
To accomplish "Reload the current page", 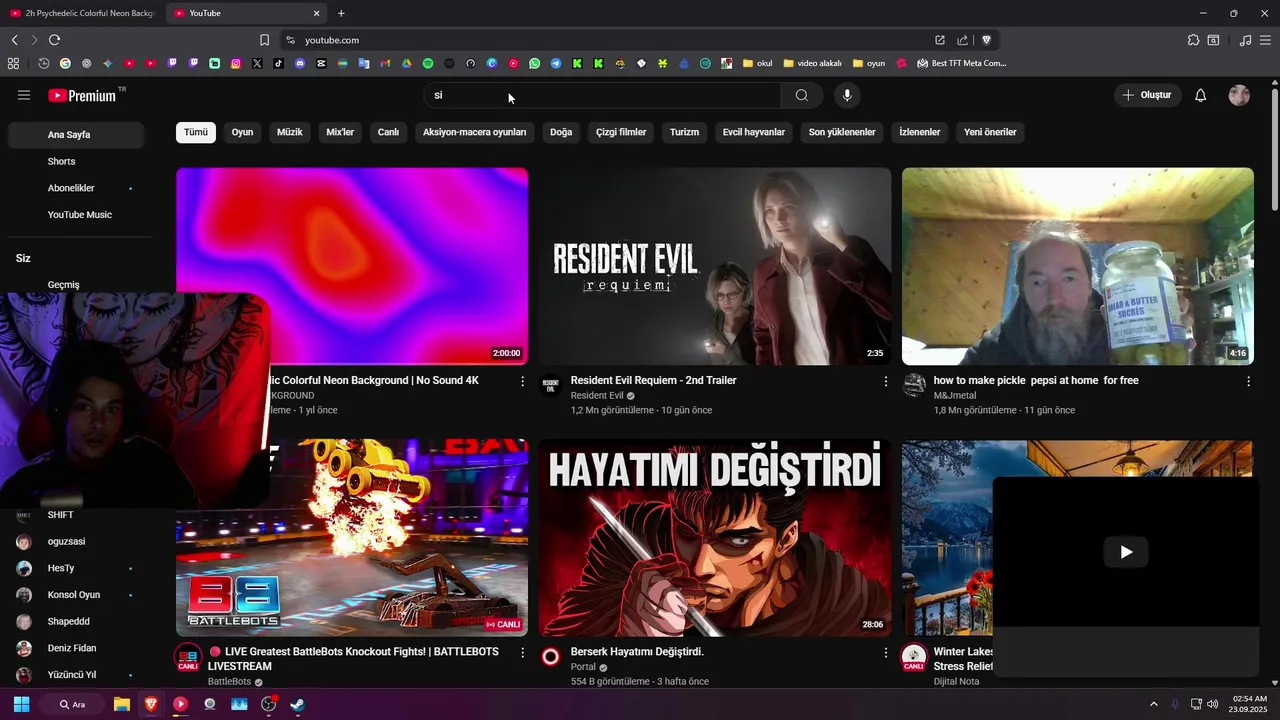I will pos(54,40).
